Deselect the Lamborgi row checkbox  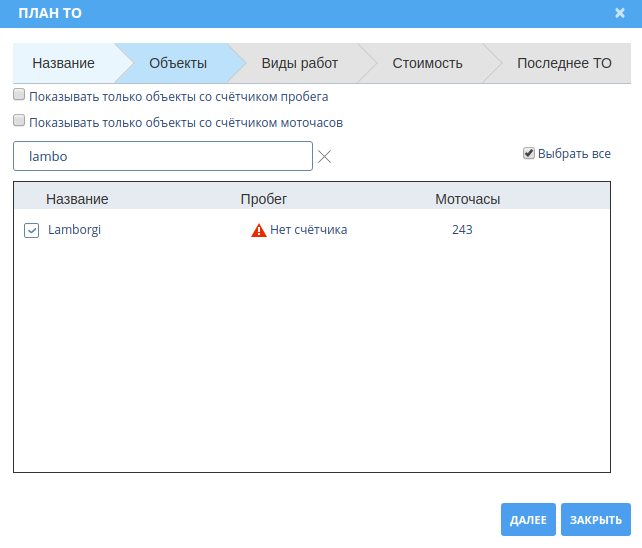point(31,230)
